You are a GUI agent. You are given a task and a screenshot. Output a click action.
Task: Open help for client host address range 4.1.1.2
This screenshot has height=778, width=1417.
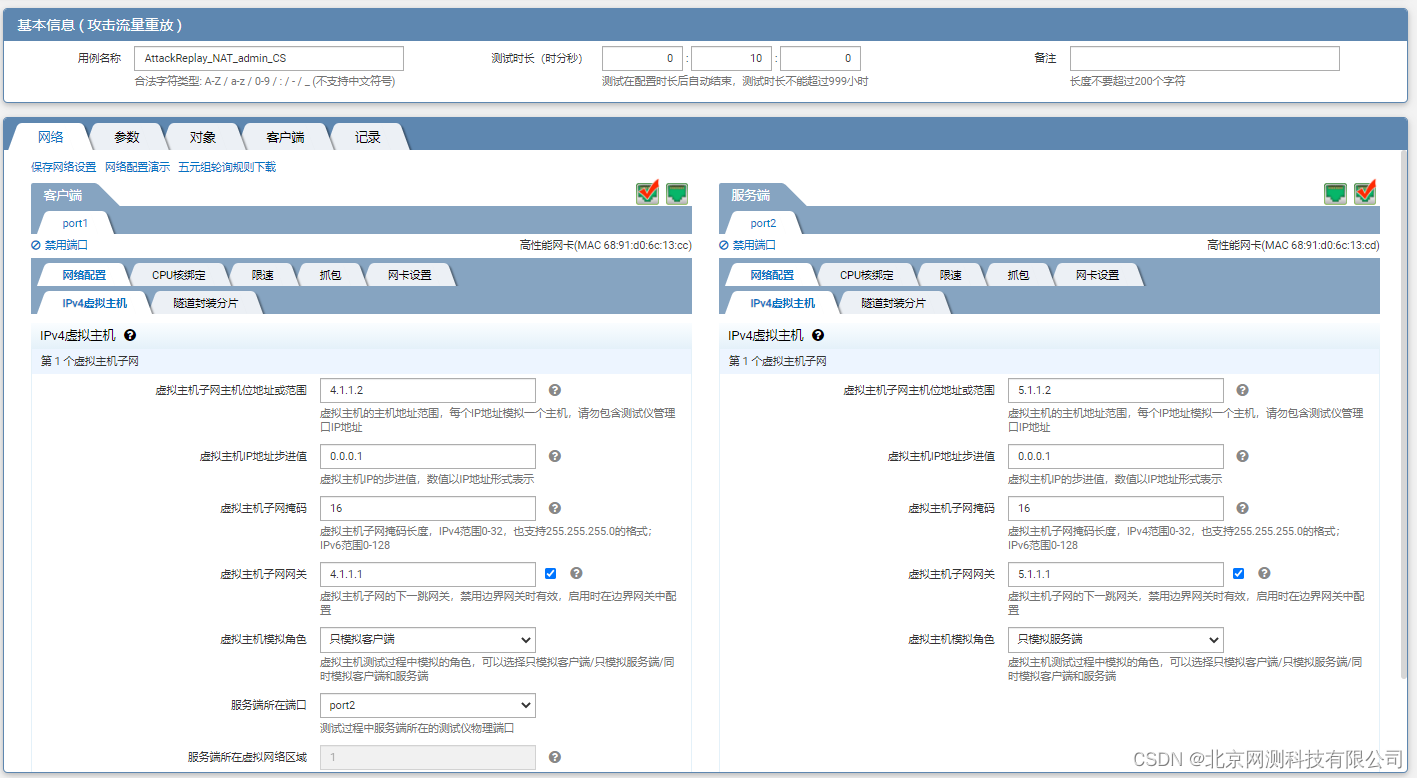[555, 390]
